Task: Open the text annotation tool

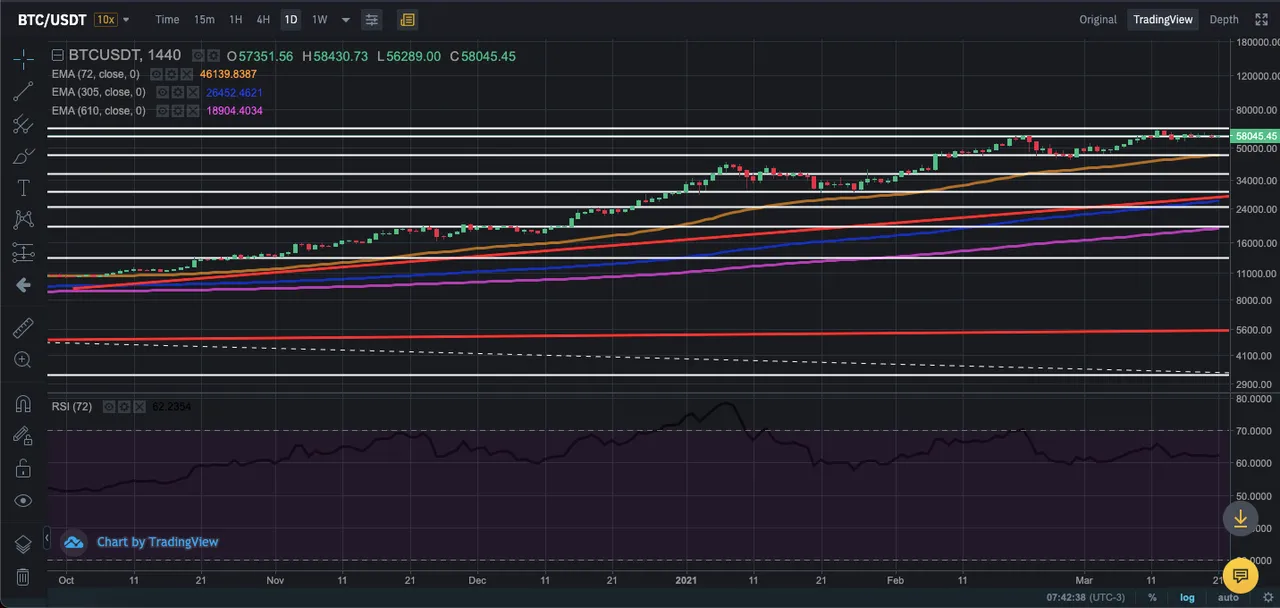Action: point(23,188)
